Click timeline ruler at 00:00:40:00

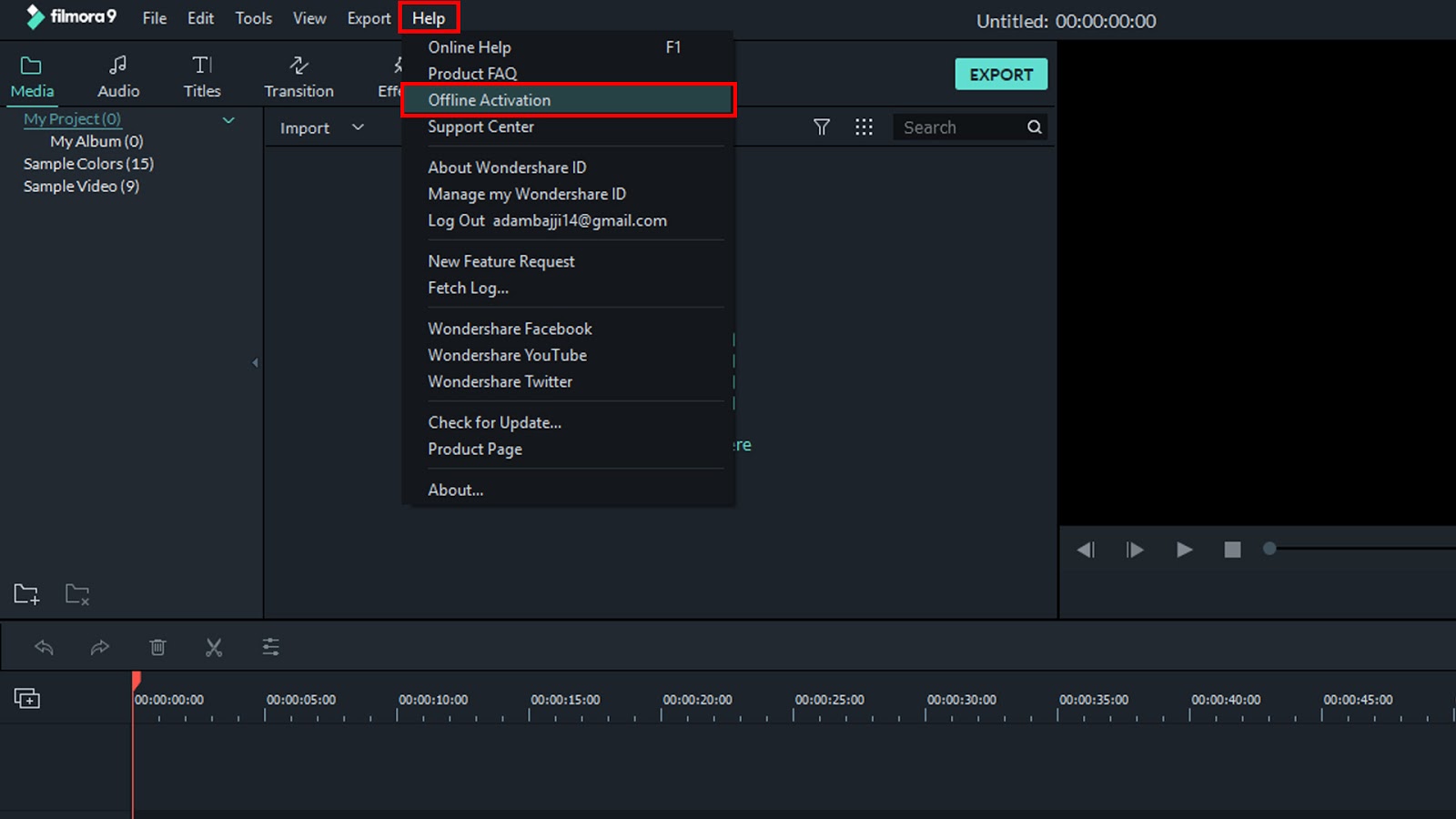(1226, 700)
